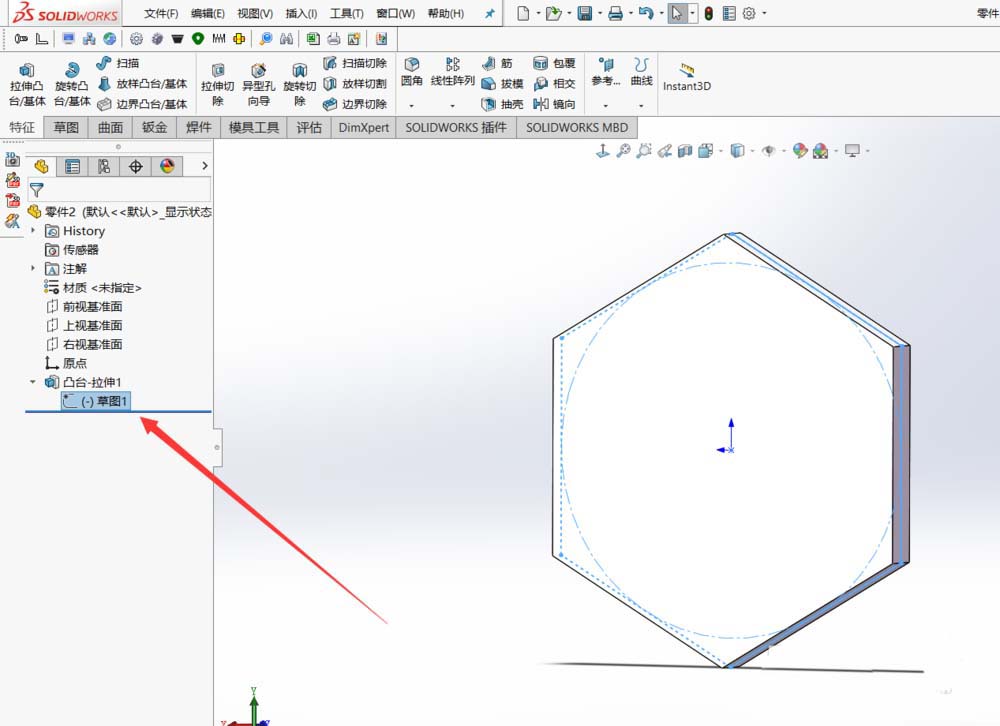The height and width of the screenshot is (726, 1000).
Task: Open the Fillet (圆角) dropdown arrow
Action: [412, 106]
